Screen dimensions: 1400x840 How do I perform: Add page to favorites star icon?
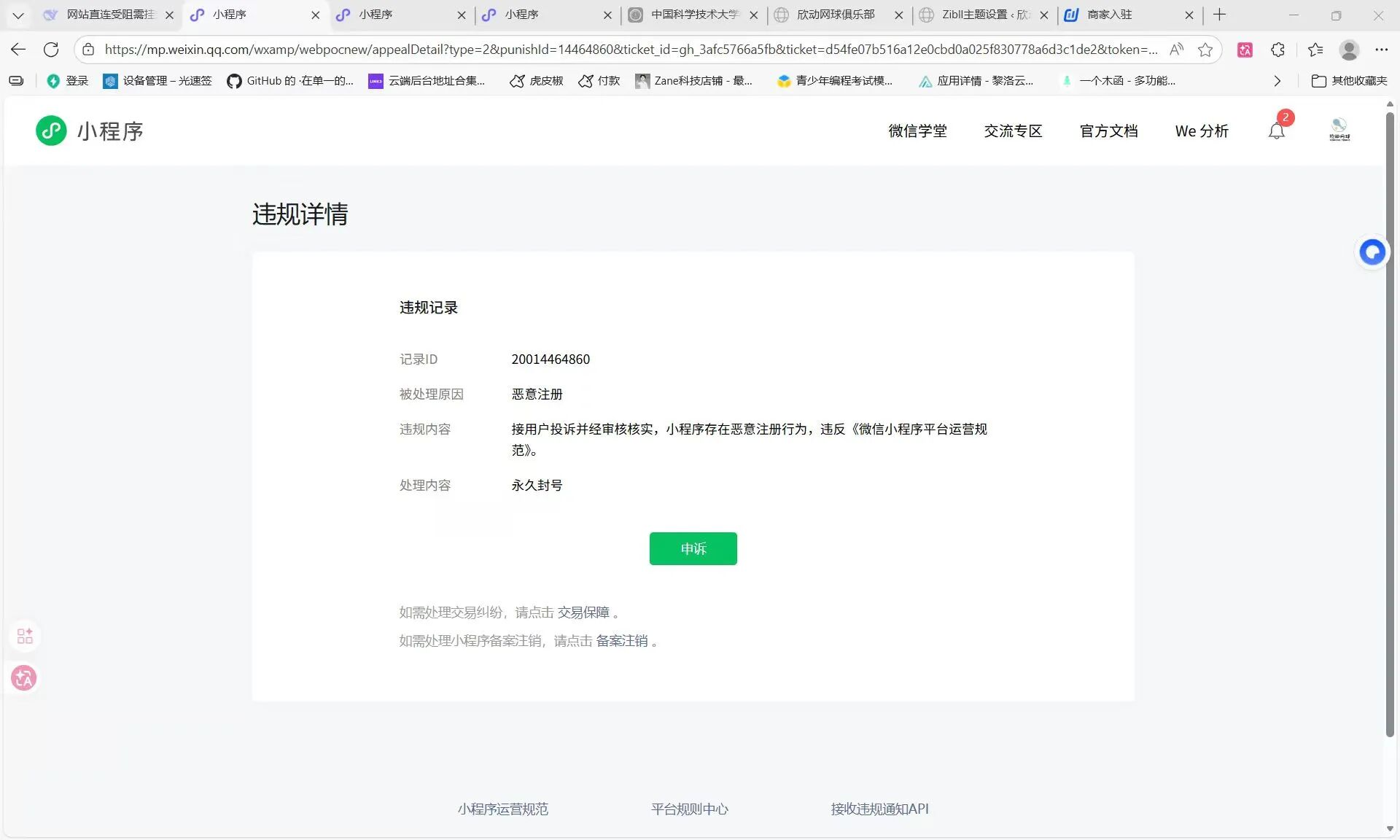[x=1205, y=50]
